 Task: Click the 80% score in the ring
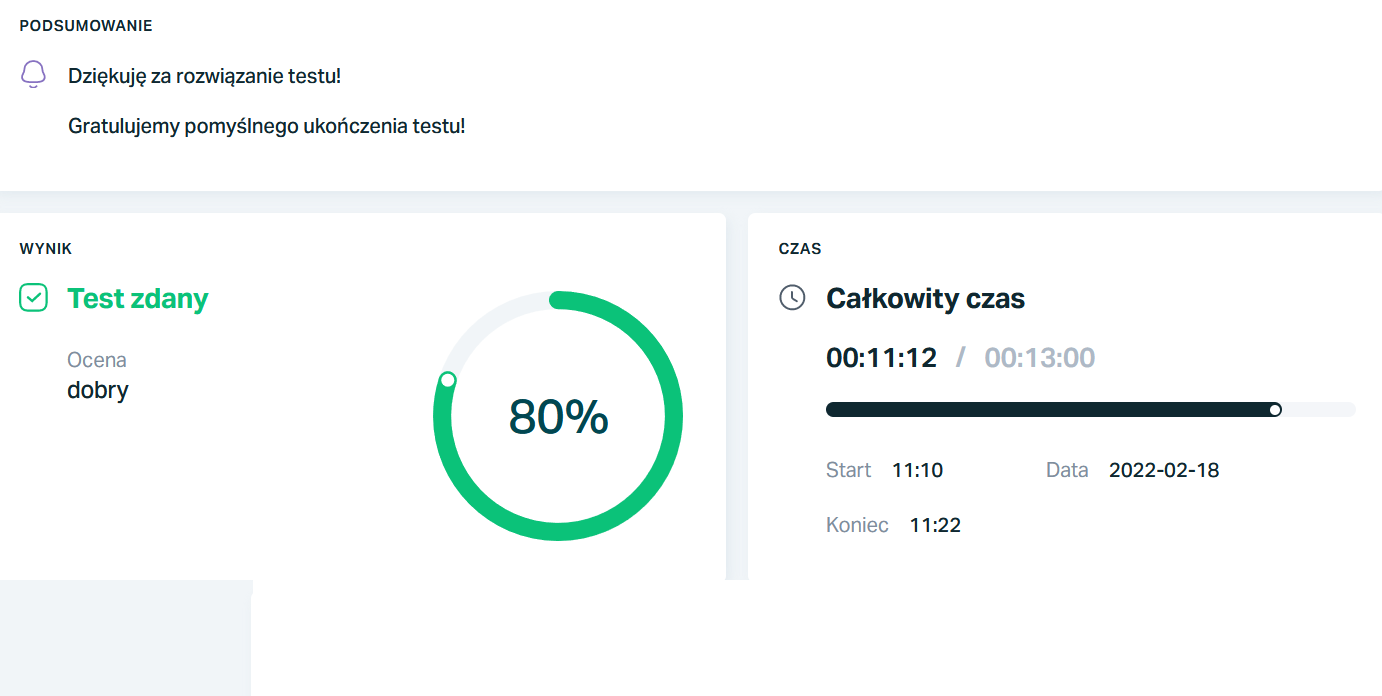tap(558, 416)
